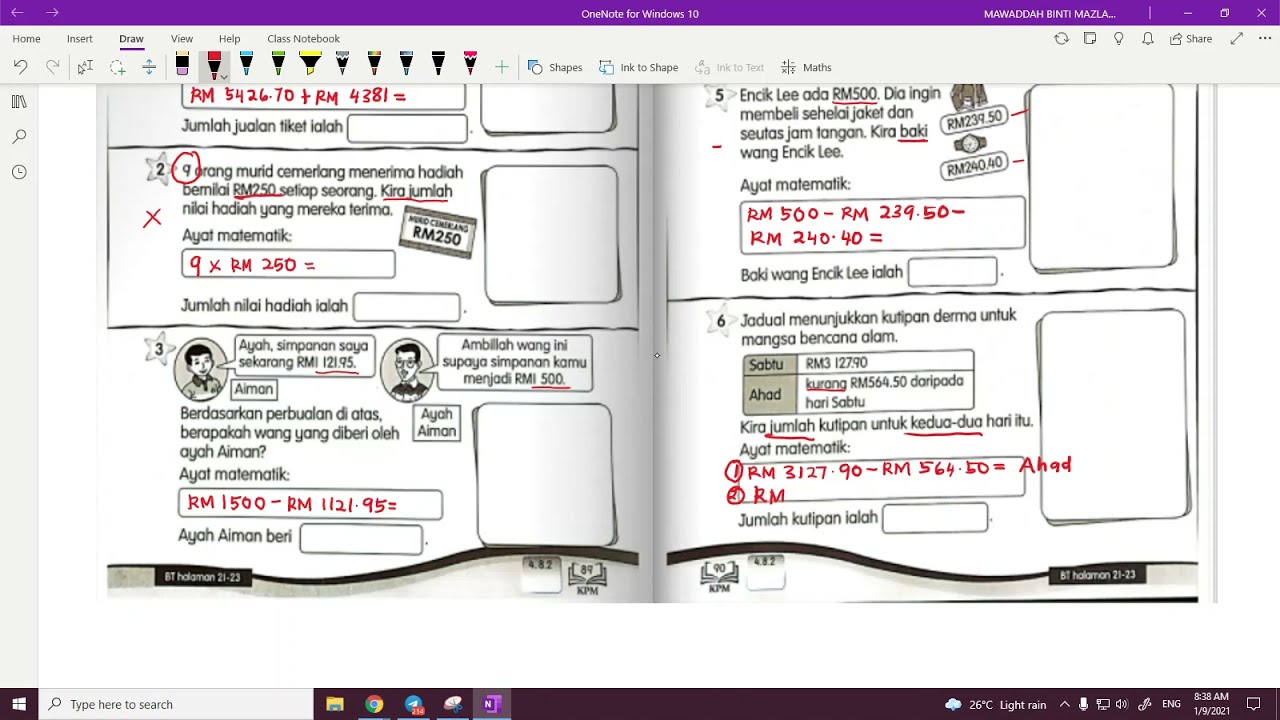Click the account name MAWADDAH BINTI MAZLA...
The height and width of the screenshot is (720, 1280).
[x=1049, y=14]
